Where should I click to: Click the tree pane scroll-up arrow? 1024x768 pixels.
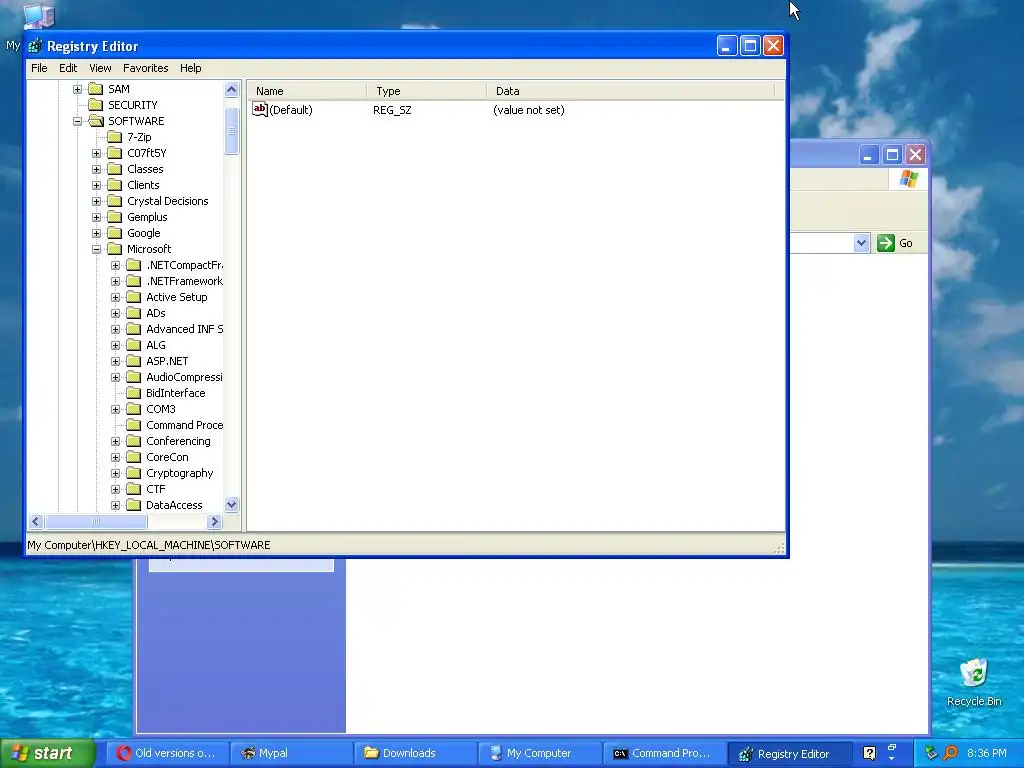point(232,89)
